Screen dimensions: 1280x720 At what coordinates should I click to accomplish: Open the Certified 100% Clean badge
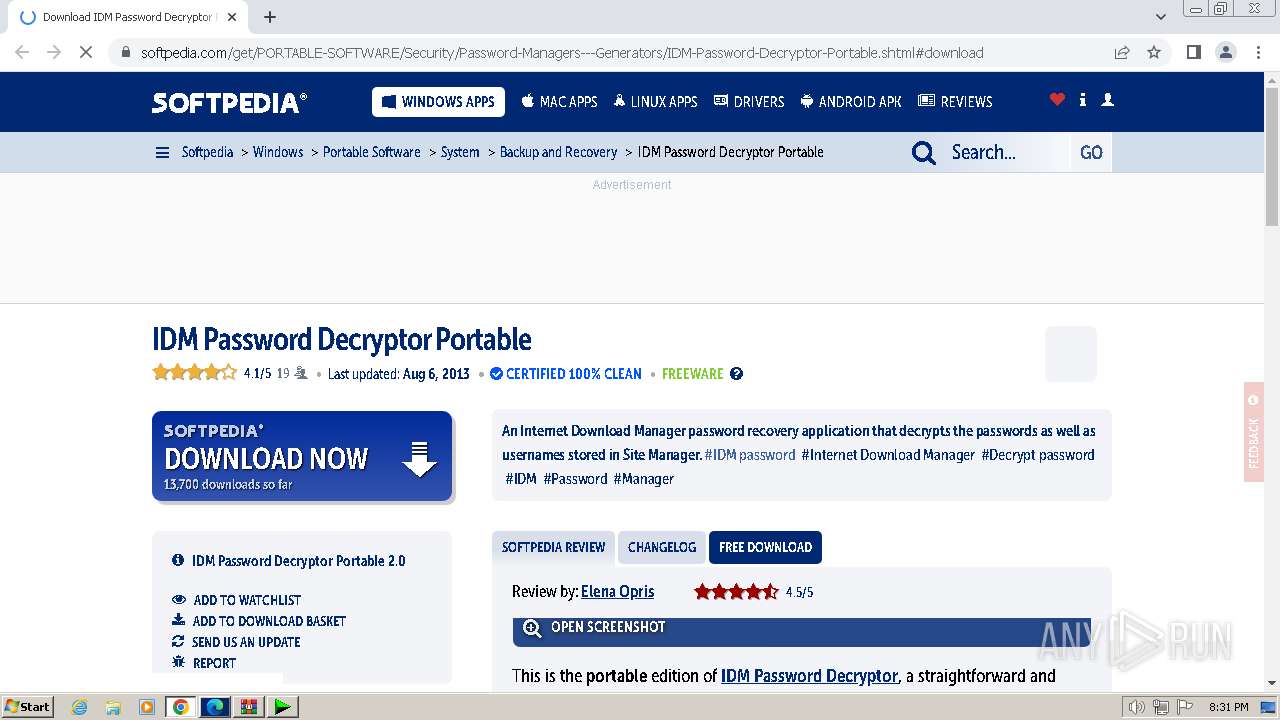point(566,374)
